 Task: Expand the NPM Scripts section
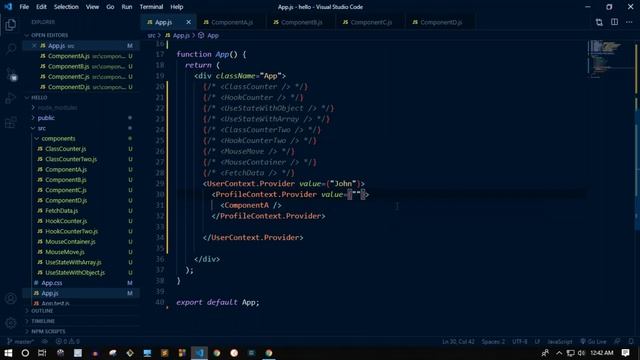point(48,331)
